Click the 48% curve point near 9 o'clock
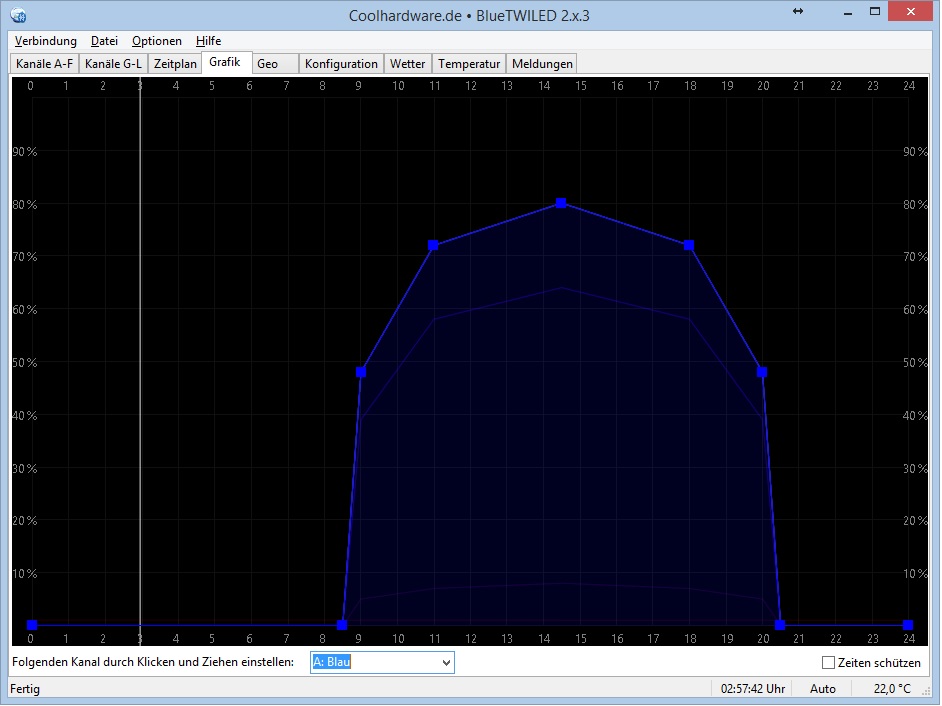The width and height of the screenshot is (942, 706). 361,372
